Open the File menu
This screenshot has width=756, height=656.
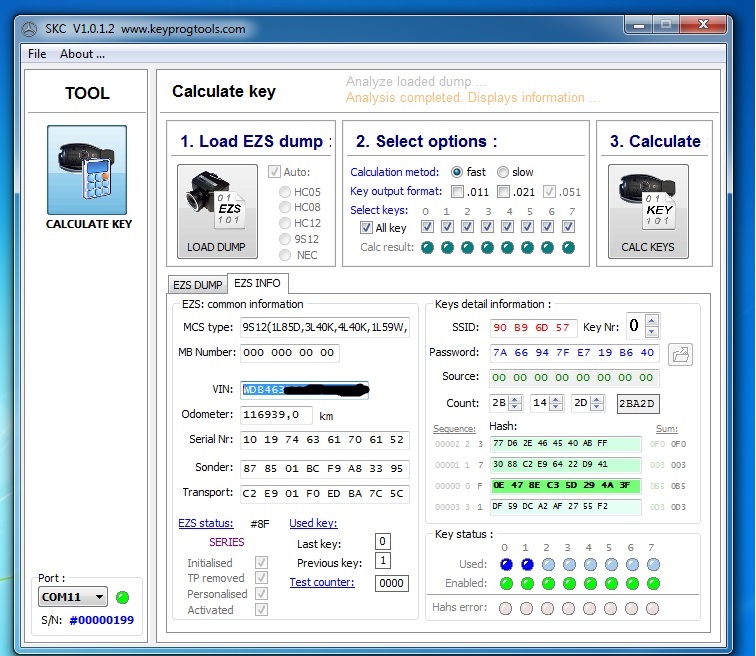[37, 54]
